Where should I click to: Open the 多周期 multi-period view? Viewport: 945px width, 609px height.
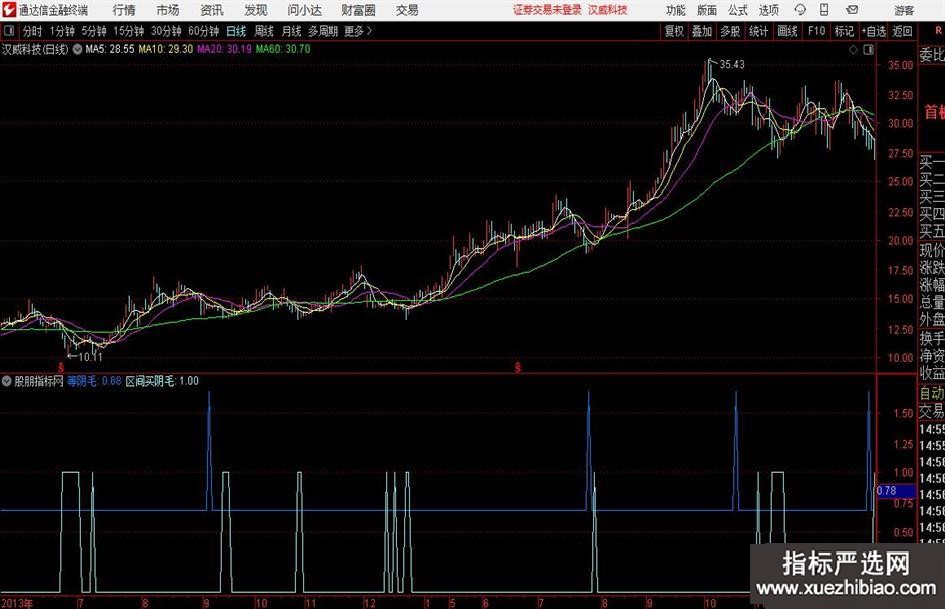323,31
